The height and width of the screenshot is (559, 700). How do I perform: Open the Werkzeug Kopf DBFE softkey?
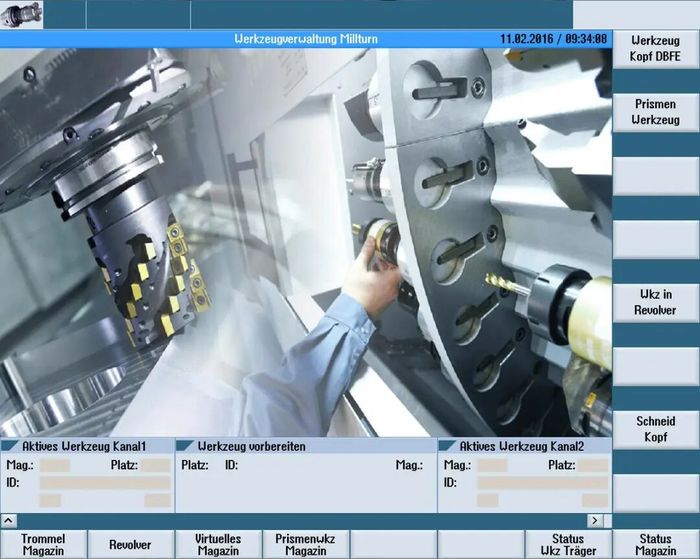coord(655,45)
